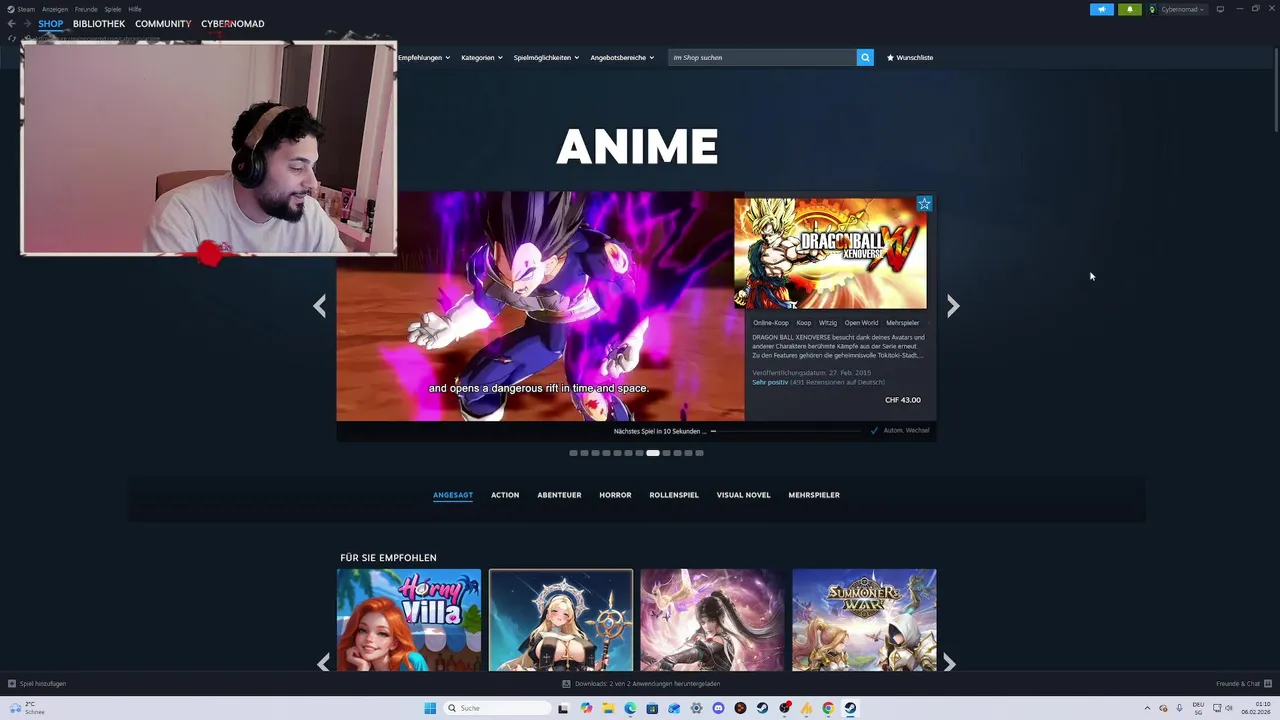The image size is (1280, 720).
Task: Click the Open World tag
Action: pyautogui.click(x=861, y=323)
